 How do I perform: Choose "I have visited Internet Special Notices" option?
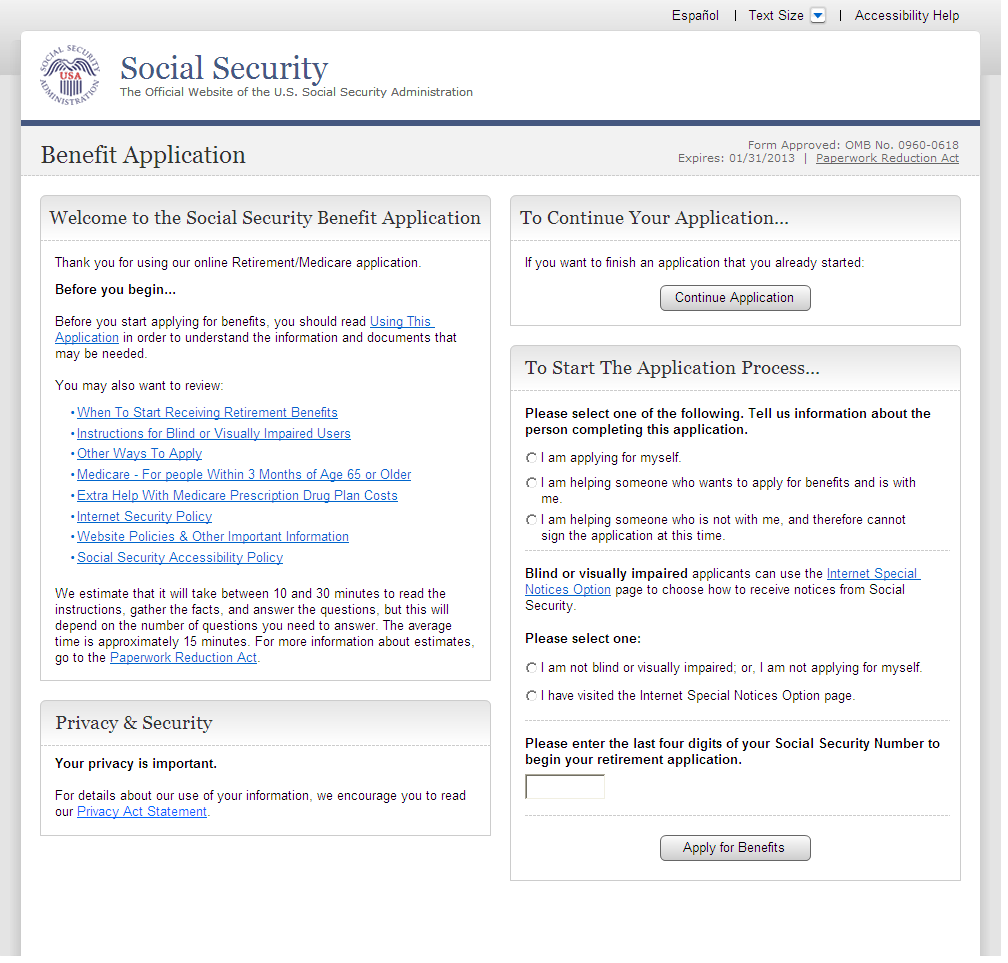pos(531,696)
